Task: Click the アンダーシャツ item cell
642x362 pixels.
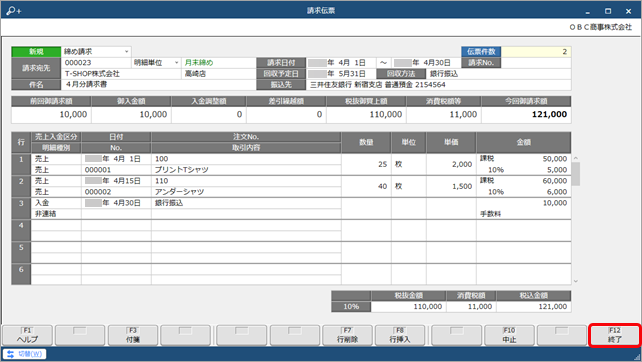Action: click(x=246, y=192)
